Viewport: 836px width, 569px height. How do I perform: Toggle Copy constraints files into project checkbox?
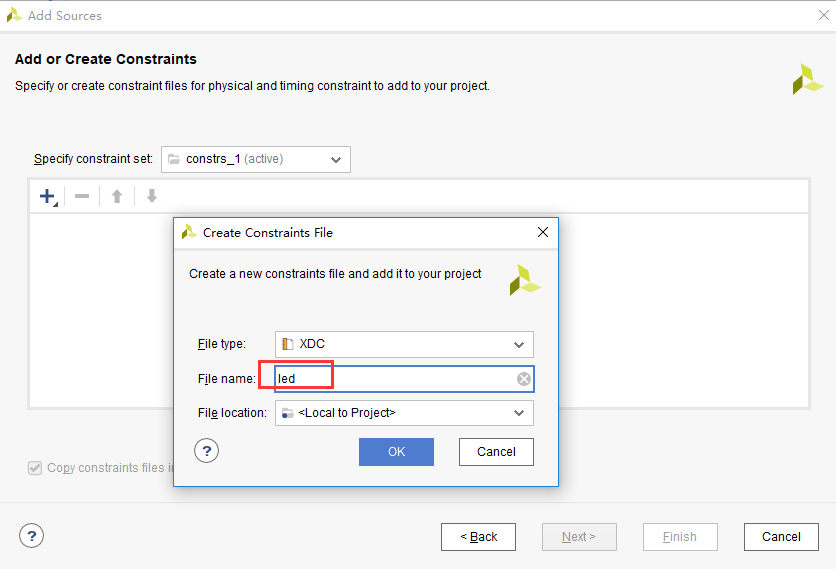tap(36, 468)
